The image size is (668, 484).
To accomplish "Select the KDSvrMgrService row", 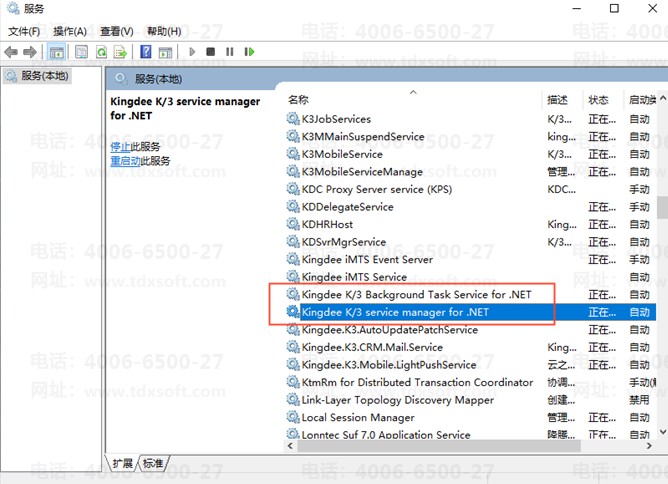I will tap(470, 242).
